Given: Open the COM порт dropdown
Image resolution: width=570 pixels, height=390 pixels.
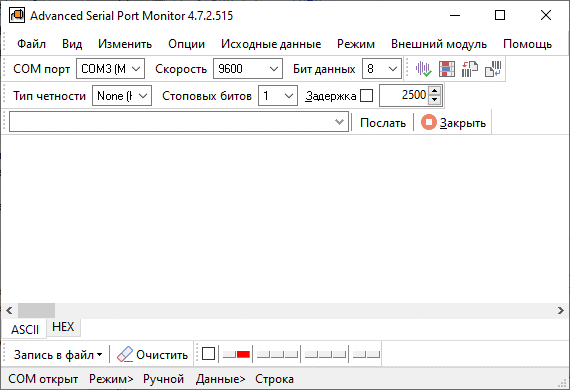Looking at the screenshot, I should (111, 69).
